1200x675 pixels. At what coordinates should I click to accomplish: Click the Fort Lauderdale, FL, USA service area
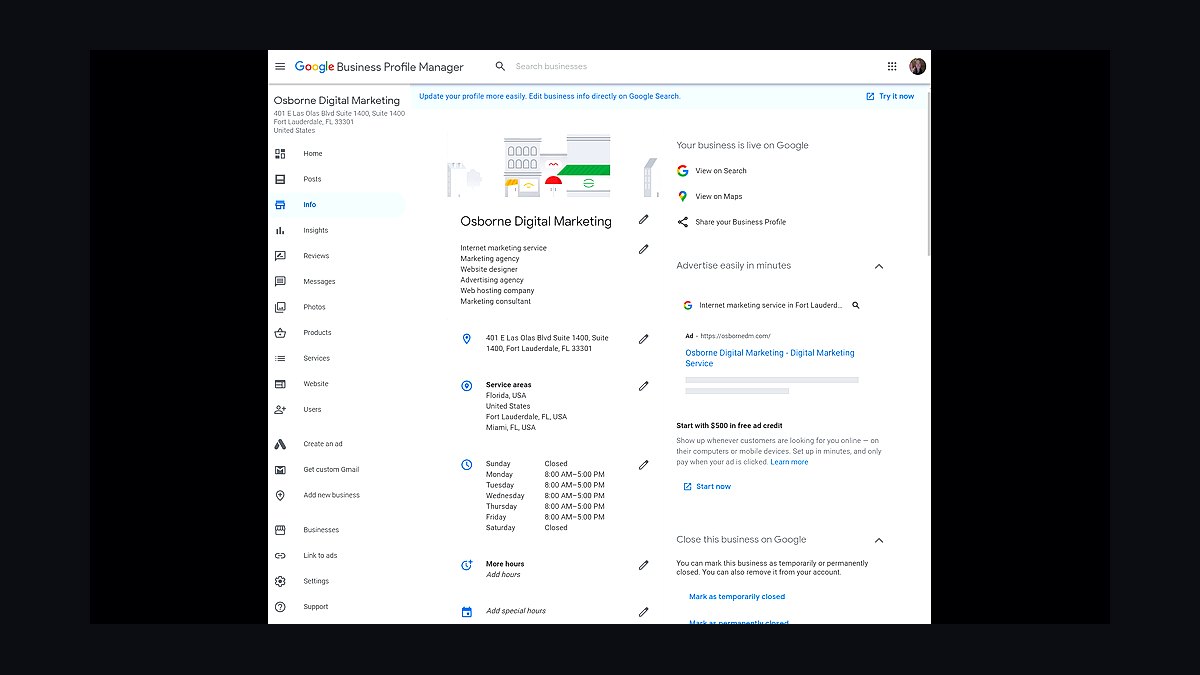tap(526, 417)
